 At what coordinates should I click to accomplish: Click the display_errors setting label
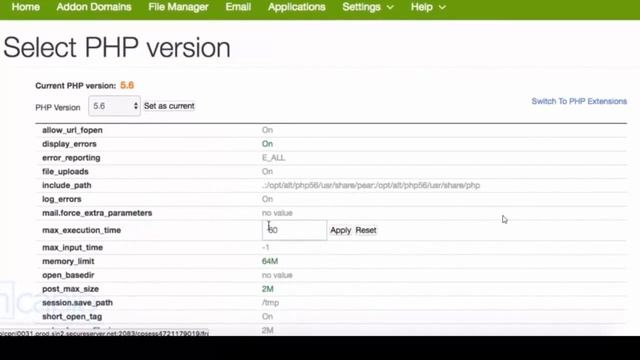(69, 144)
